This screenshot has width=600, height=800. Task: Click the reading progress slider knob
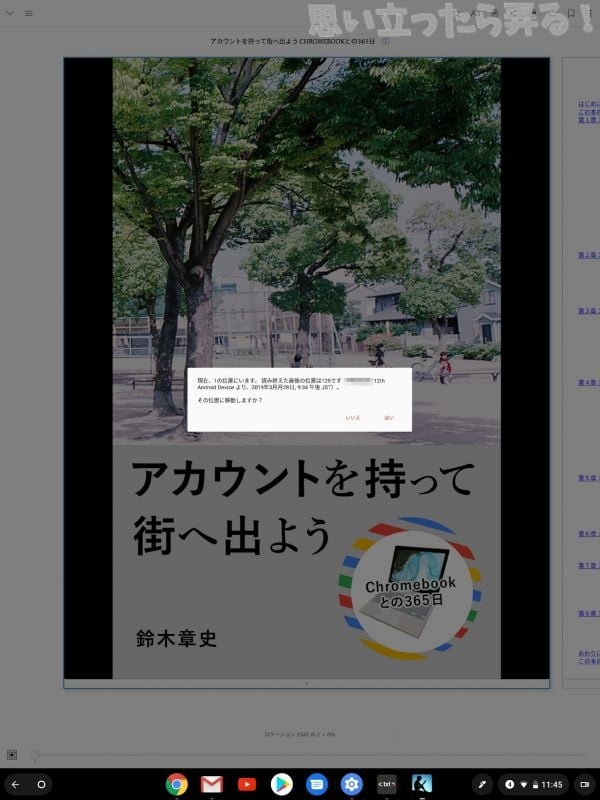click(35, 755)
